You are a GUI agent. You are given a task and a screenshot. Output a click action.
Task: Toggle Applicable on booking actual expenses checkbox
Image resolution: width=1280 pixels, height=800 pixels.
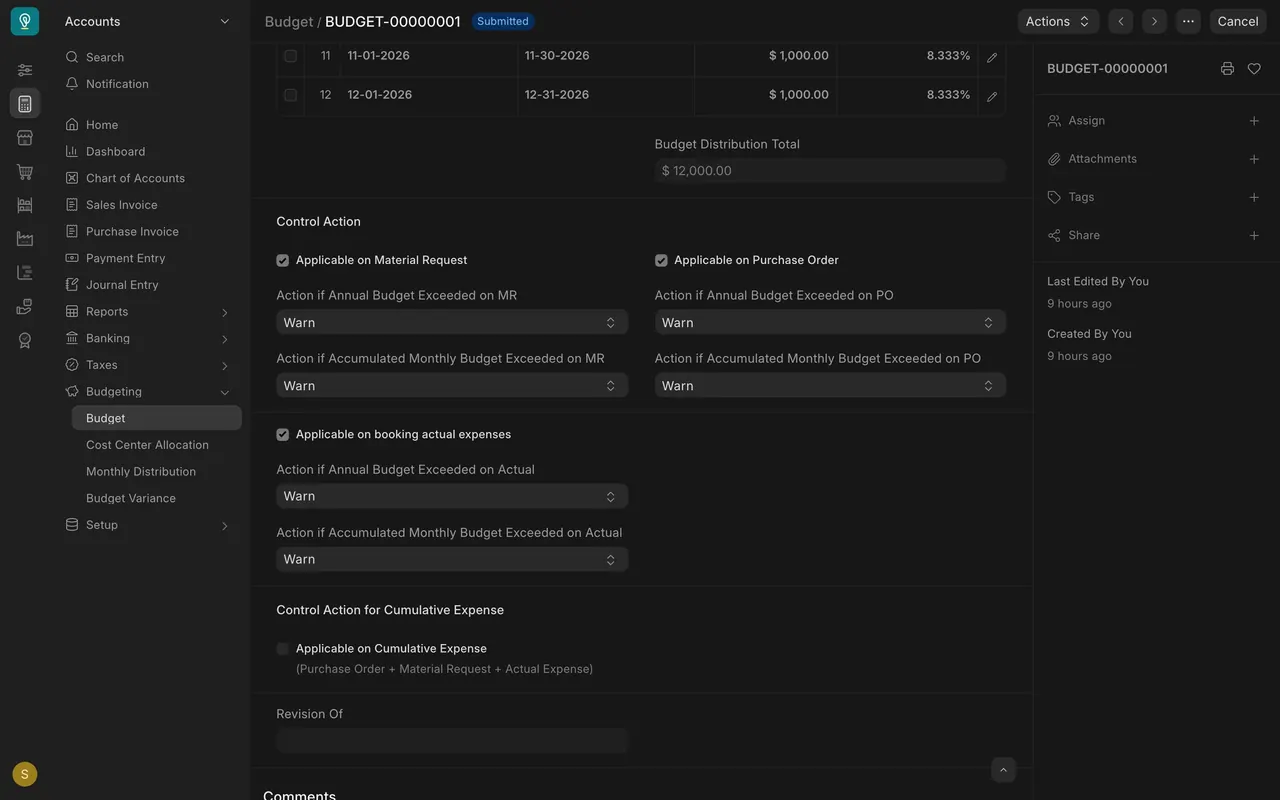(x=283, y=435)
